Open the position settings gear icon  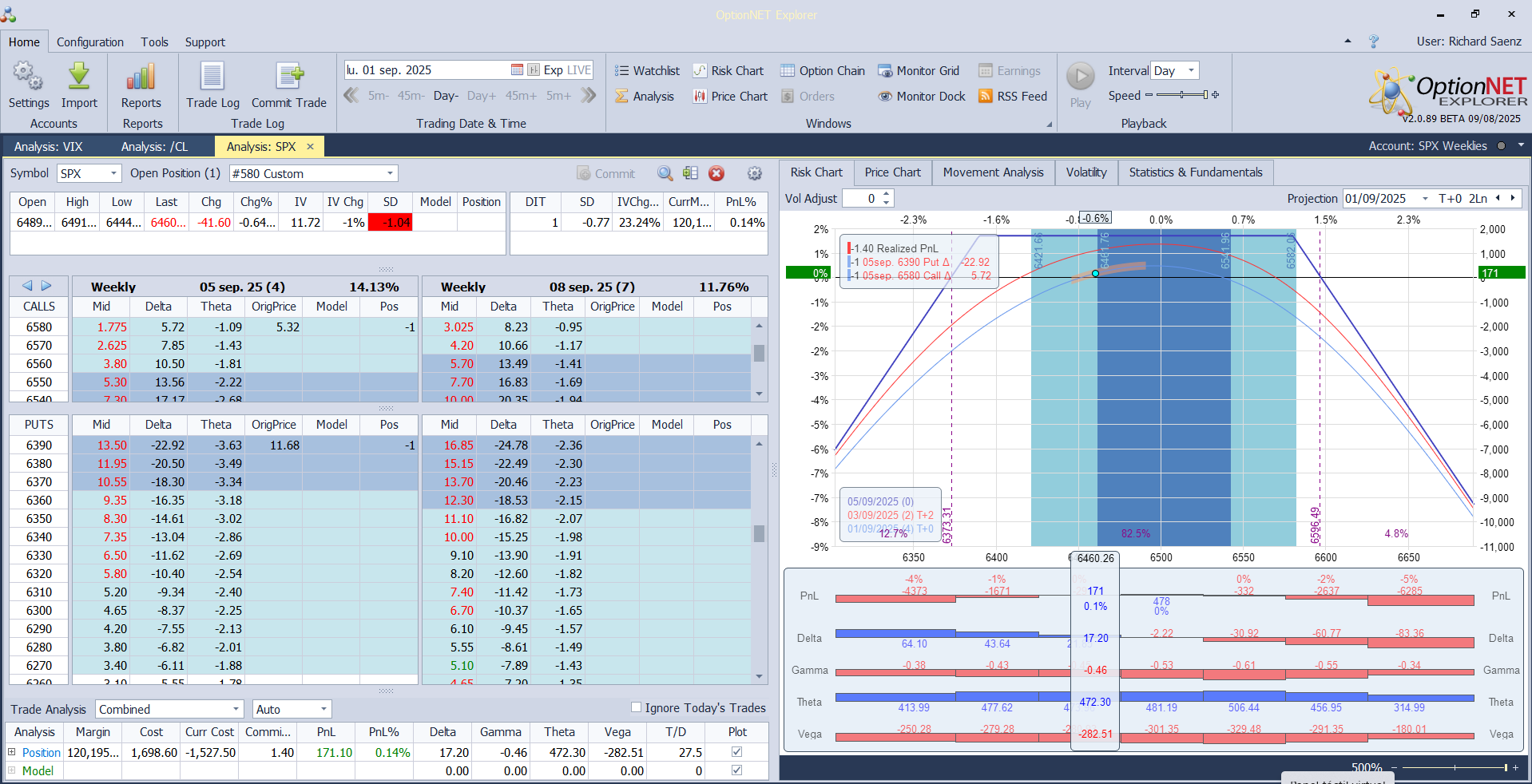pyautogui.click(x=754, y=173)
